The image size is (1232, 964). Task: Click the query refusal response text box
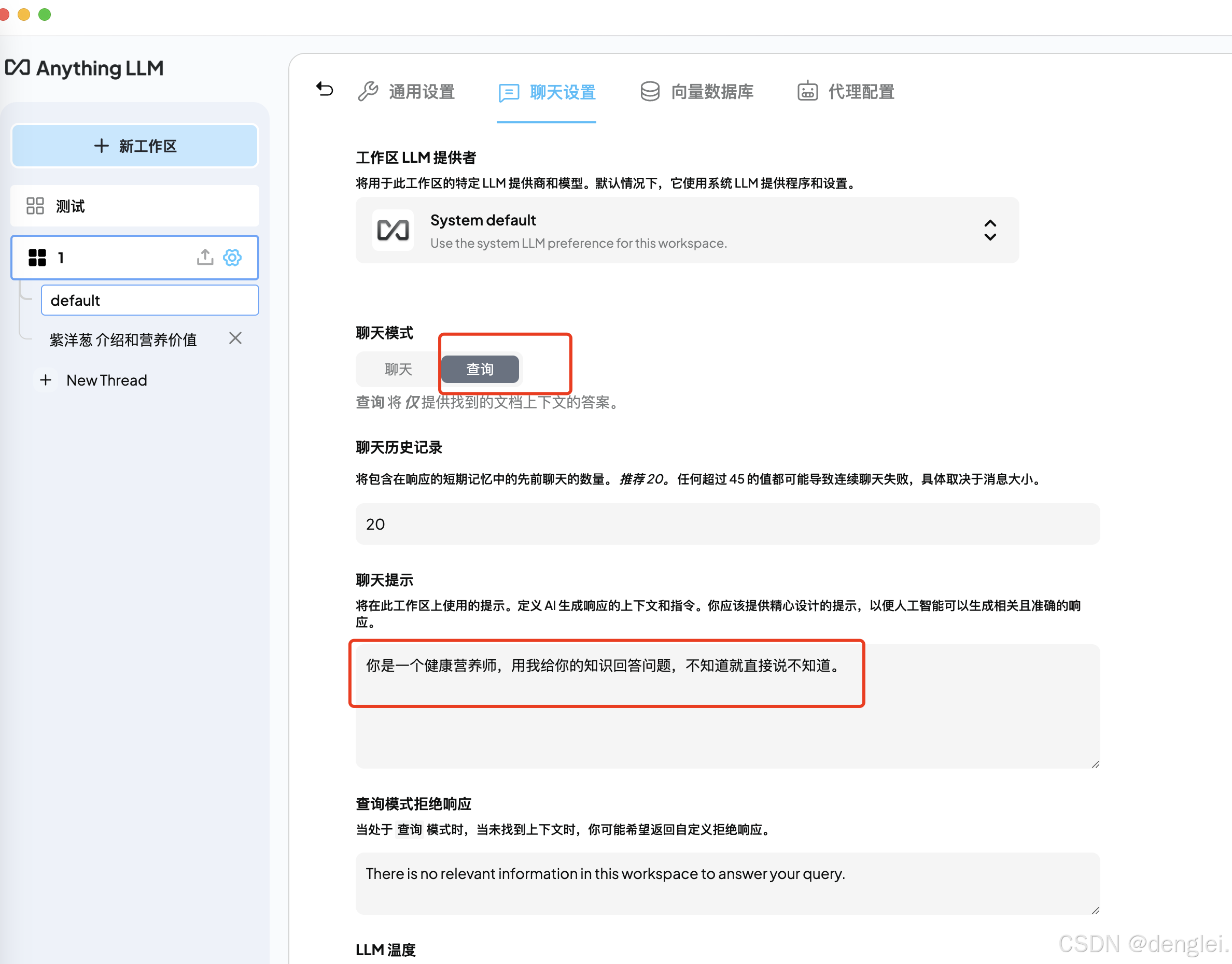[x=727, y=883]
